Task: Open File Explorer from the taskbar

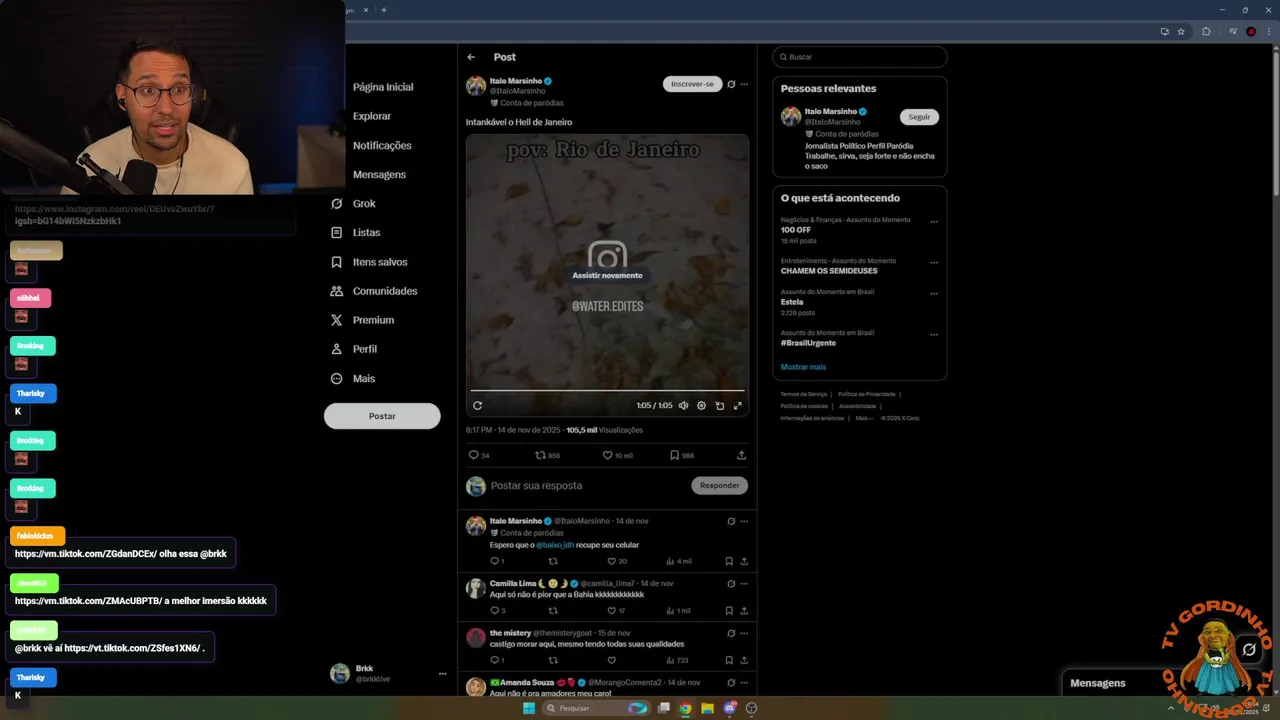Action: (x=707, y=708)
